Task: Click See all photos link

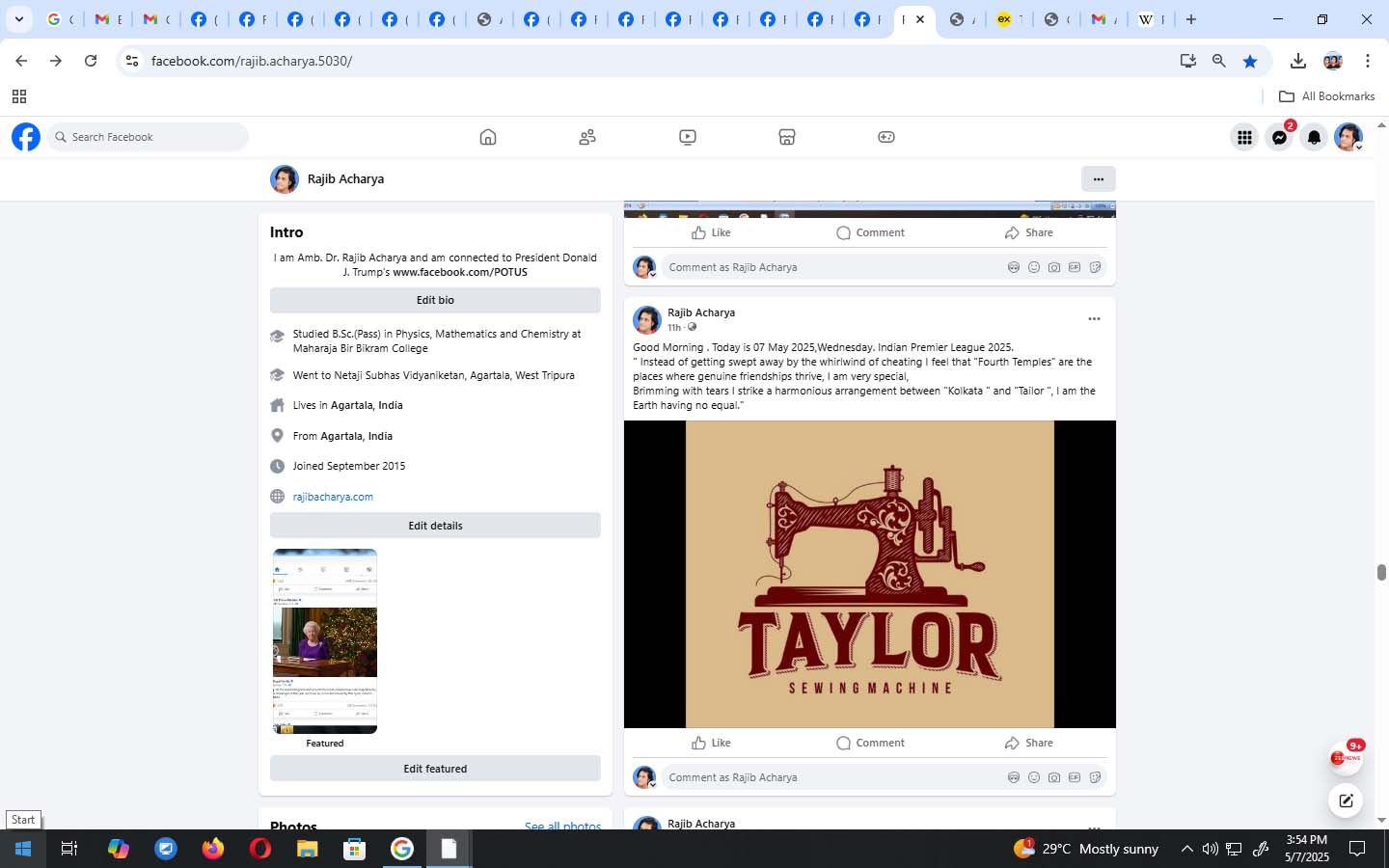Action: (x=562, y=826)
